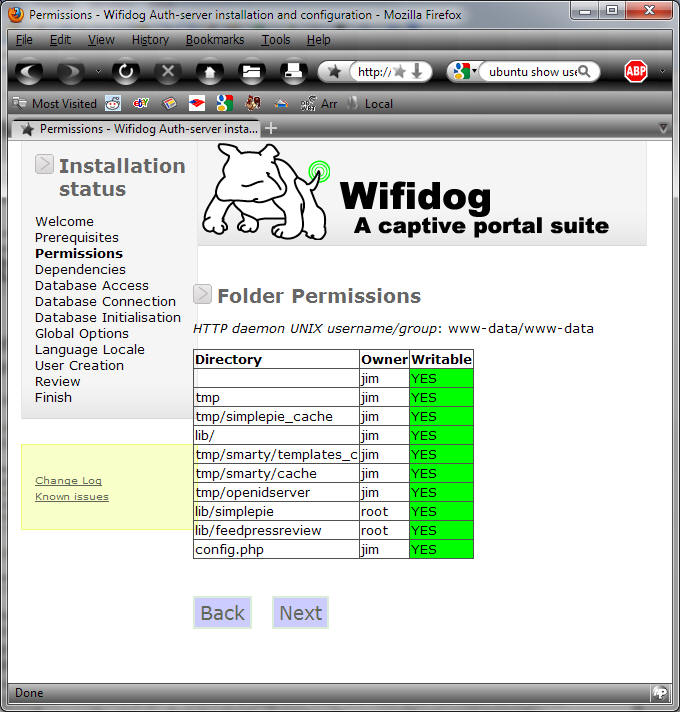Open the Help menu
680x712 pixels.
[318, 40]
